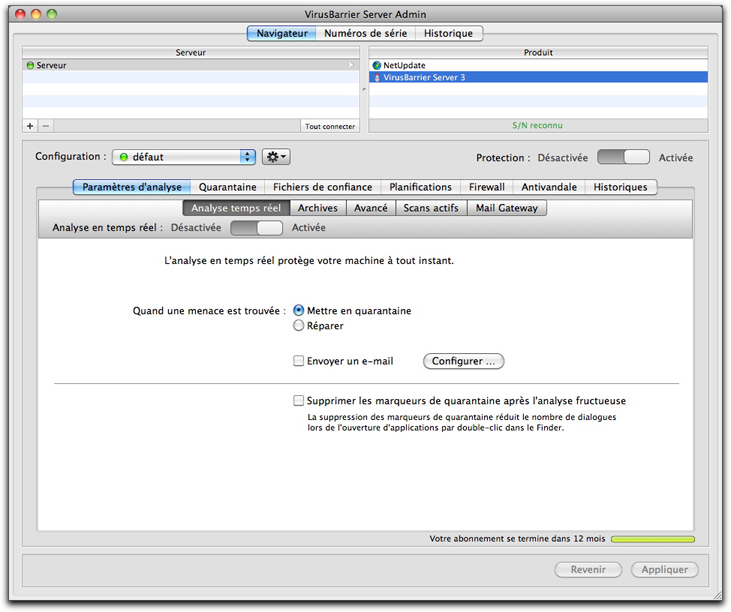Click the splitter handle between the lists

364,89
